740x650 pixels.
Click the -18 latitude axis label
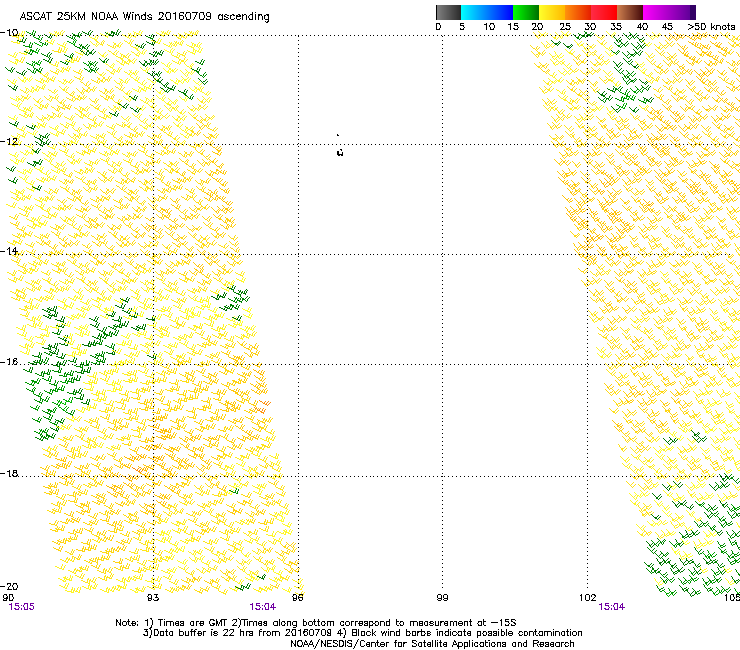(9, 473)
